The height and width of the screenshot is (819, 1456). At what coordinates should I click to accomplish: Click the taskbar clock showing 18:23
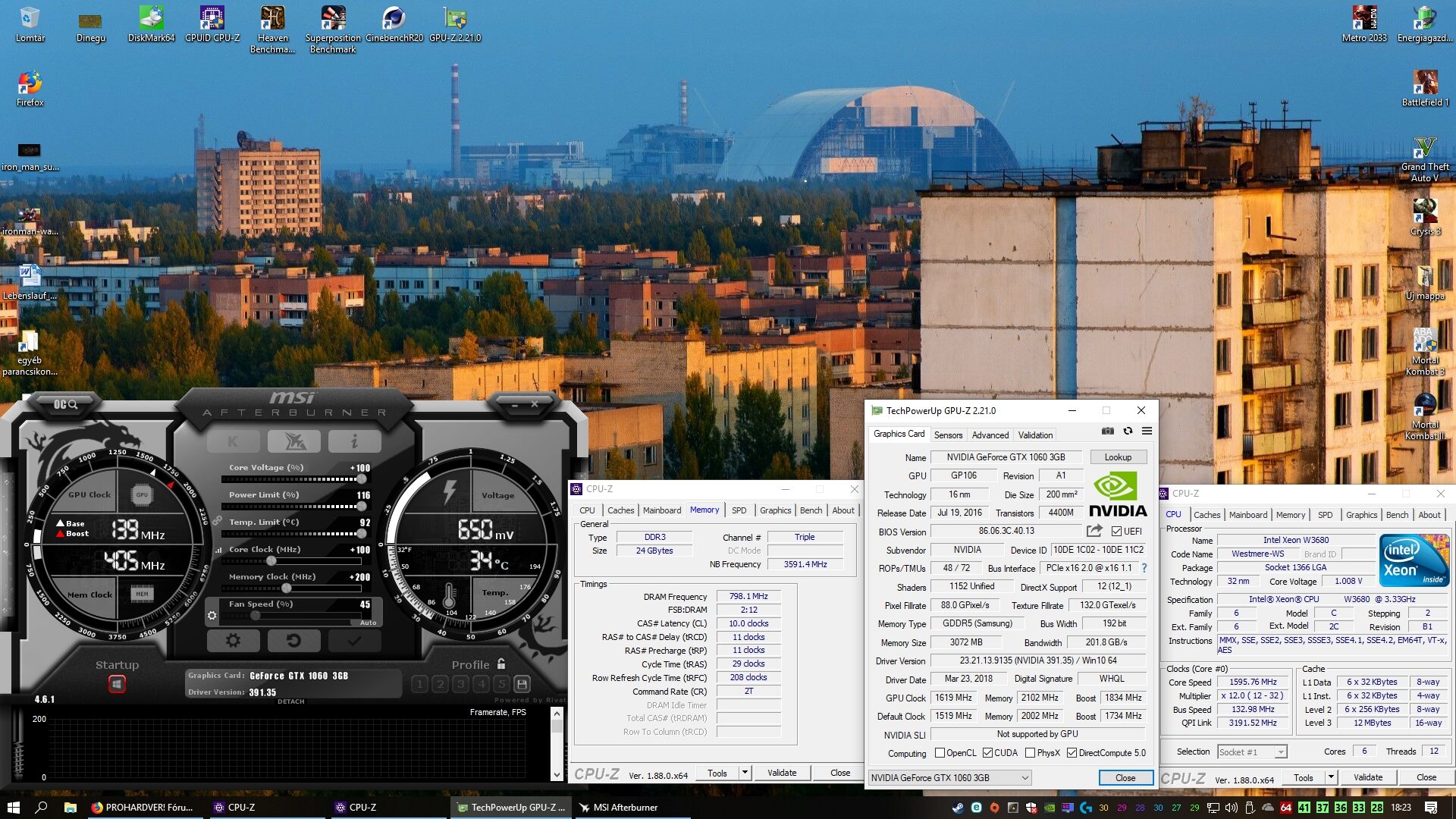pyautogui.click(x=1401, y=808)
